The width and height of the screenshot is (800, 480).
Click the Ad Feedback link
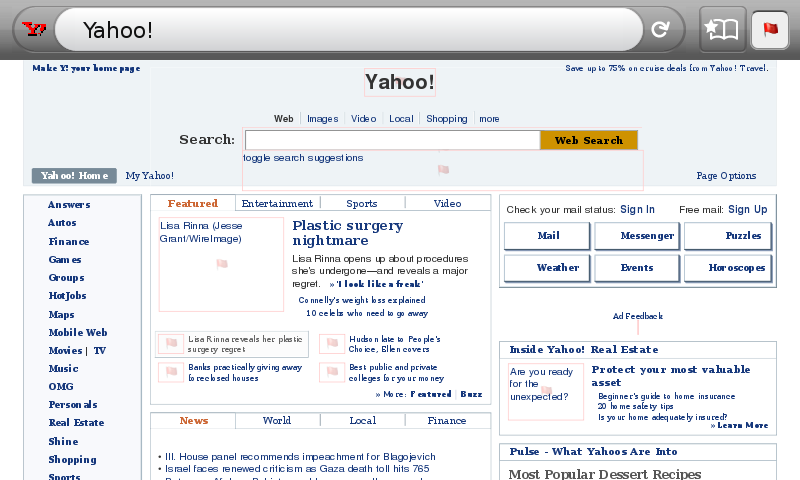point(638,316)
